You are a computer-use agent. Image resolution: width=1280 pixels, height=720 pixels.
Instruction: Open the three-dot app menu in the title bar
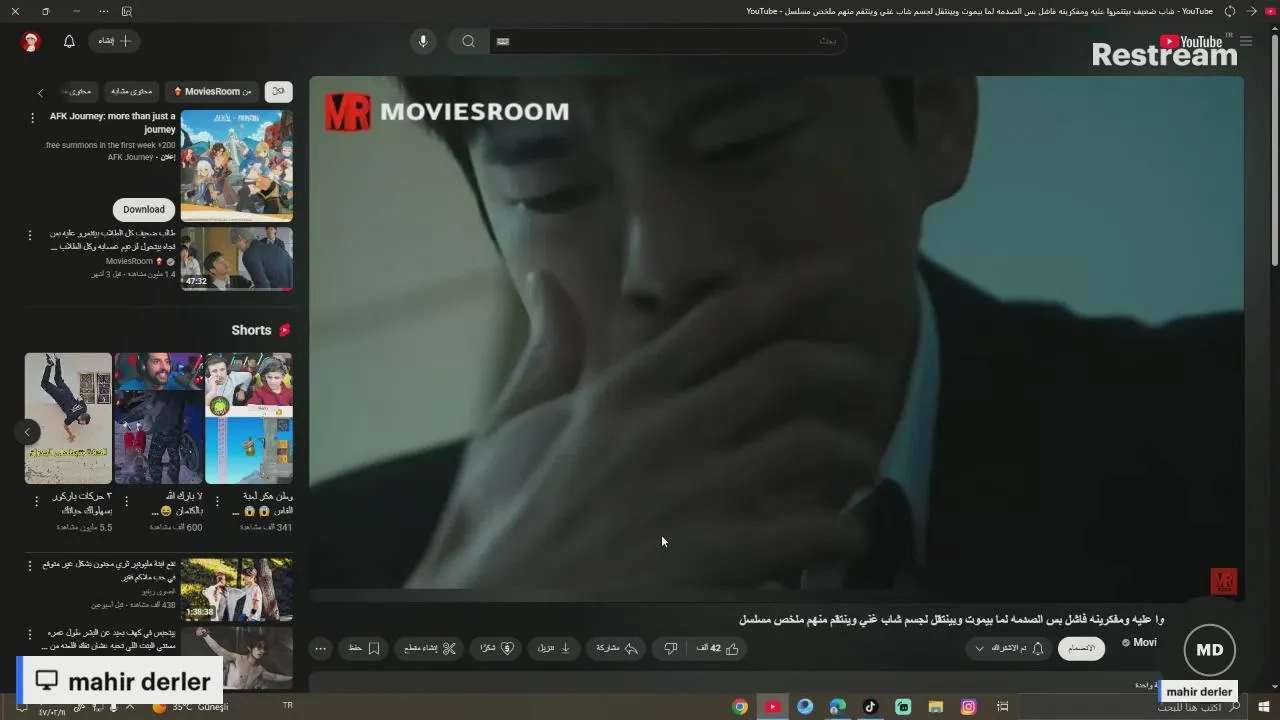104,11
